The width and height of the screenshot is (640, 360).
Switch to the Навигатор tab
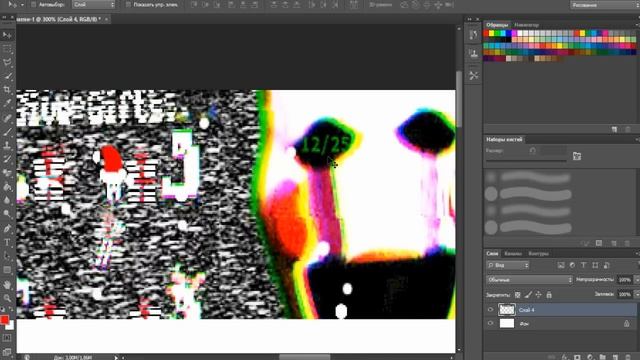527,25
